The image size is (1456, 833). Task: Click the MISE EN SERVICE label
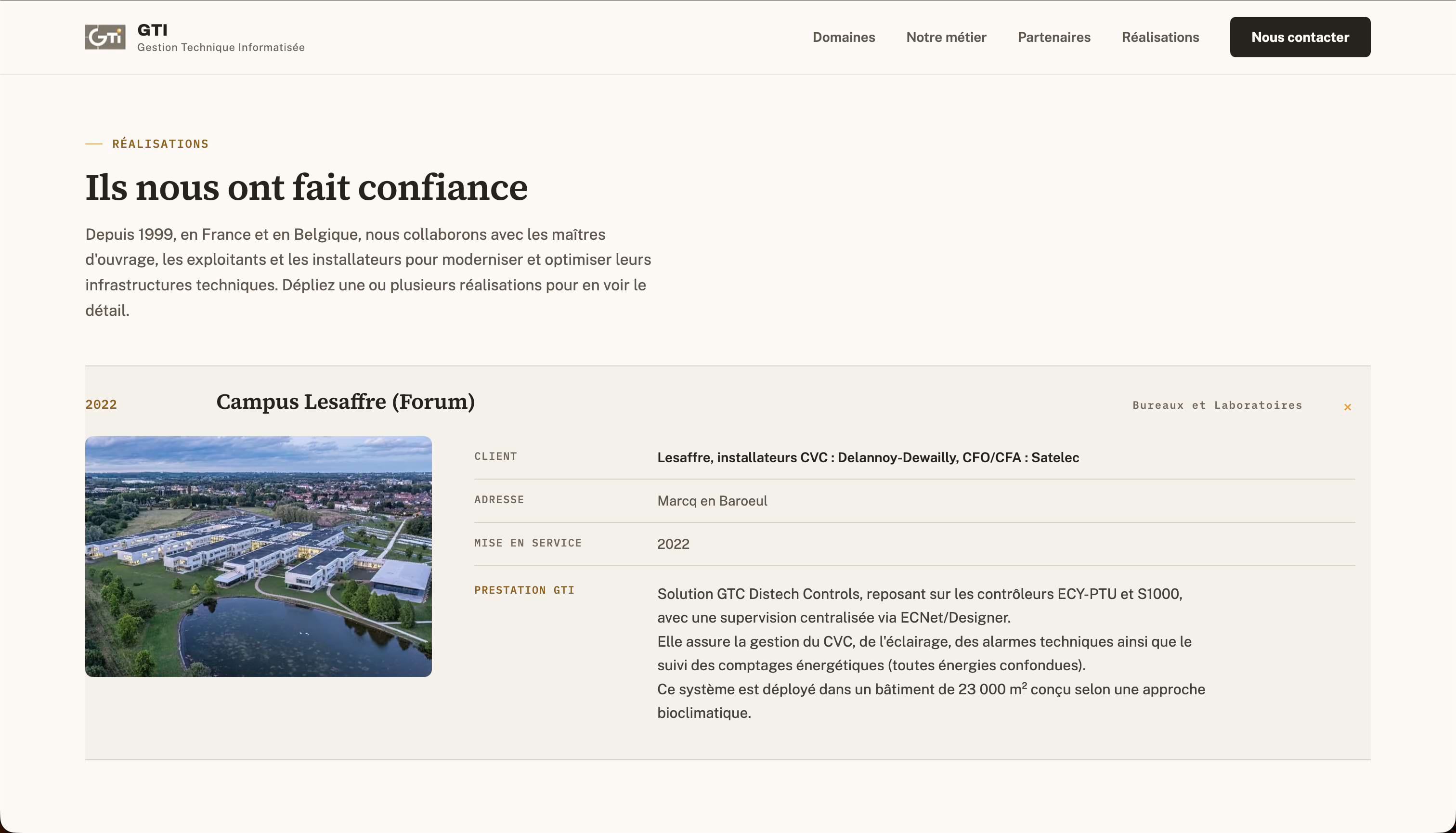point(528,544)
